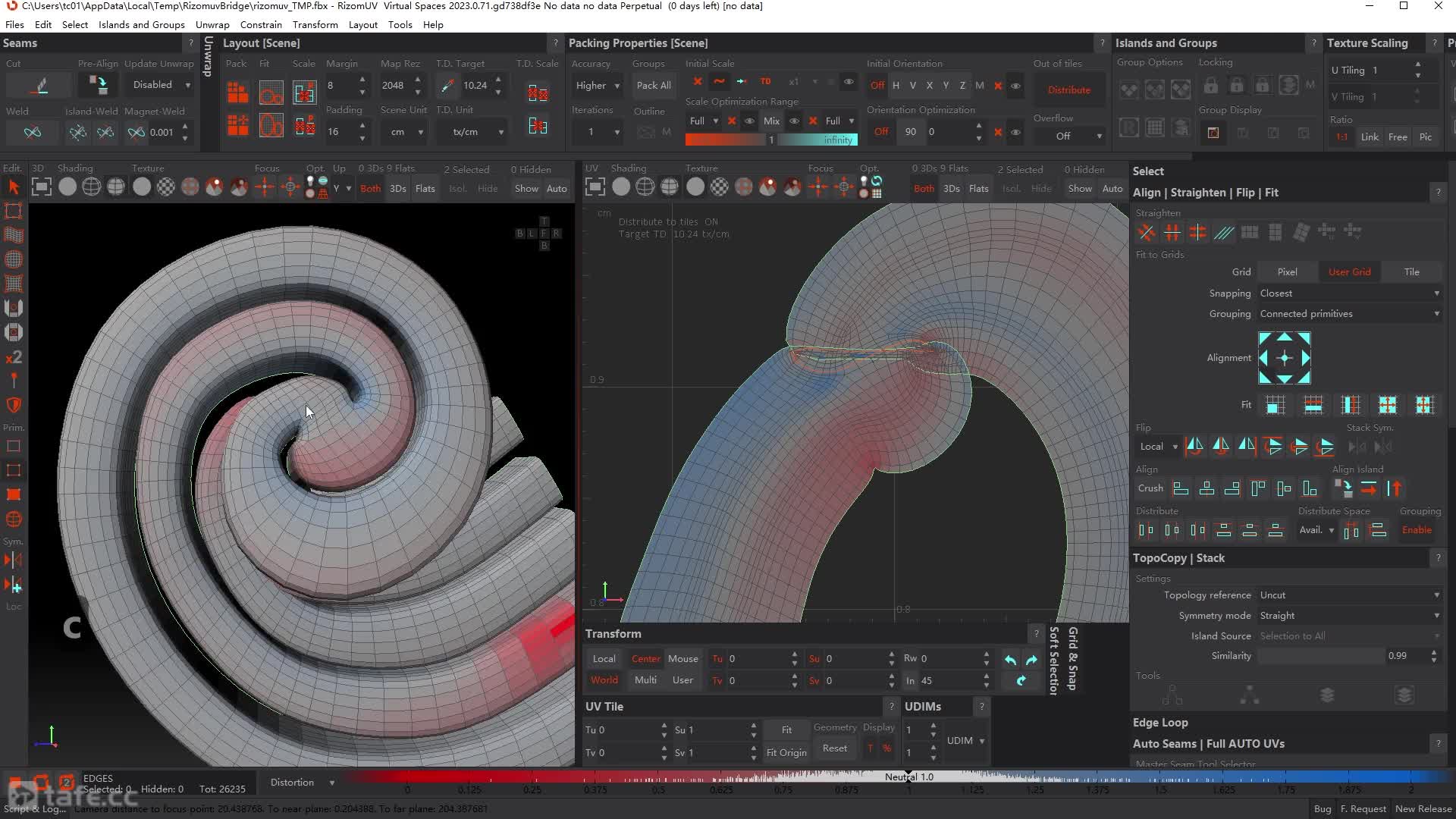Open the Overflow Off dropdown
The image size is (1456, 819).
[1068, 136]
